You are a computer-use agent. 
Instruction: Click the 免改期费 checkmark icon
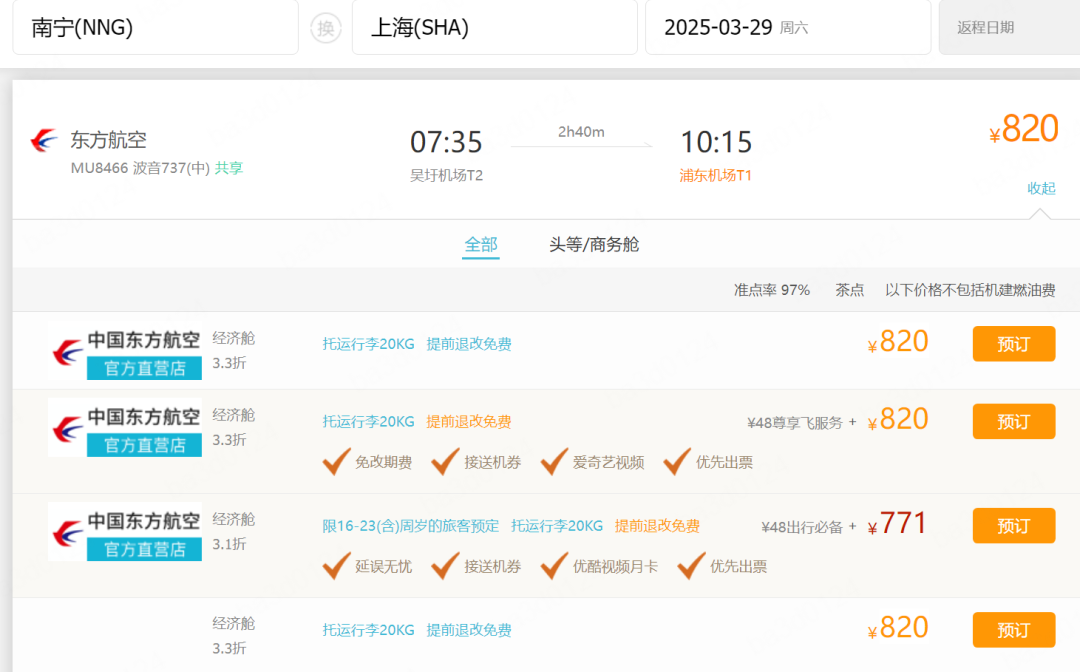tap(336, 462)
